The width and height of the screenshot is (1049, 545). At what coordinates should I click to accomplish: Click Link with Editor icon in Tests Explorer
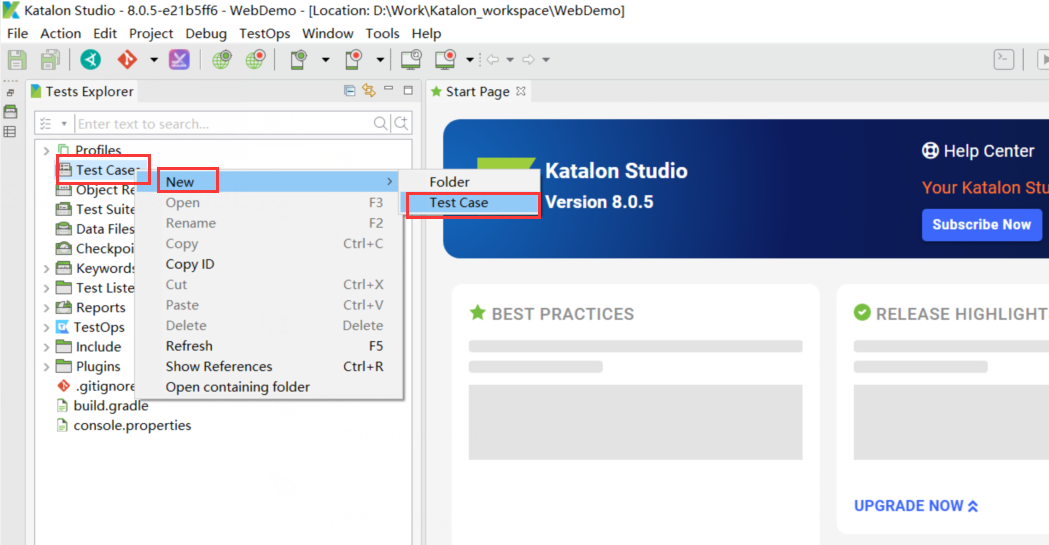tap(368, 91)
